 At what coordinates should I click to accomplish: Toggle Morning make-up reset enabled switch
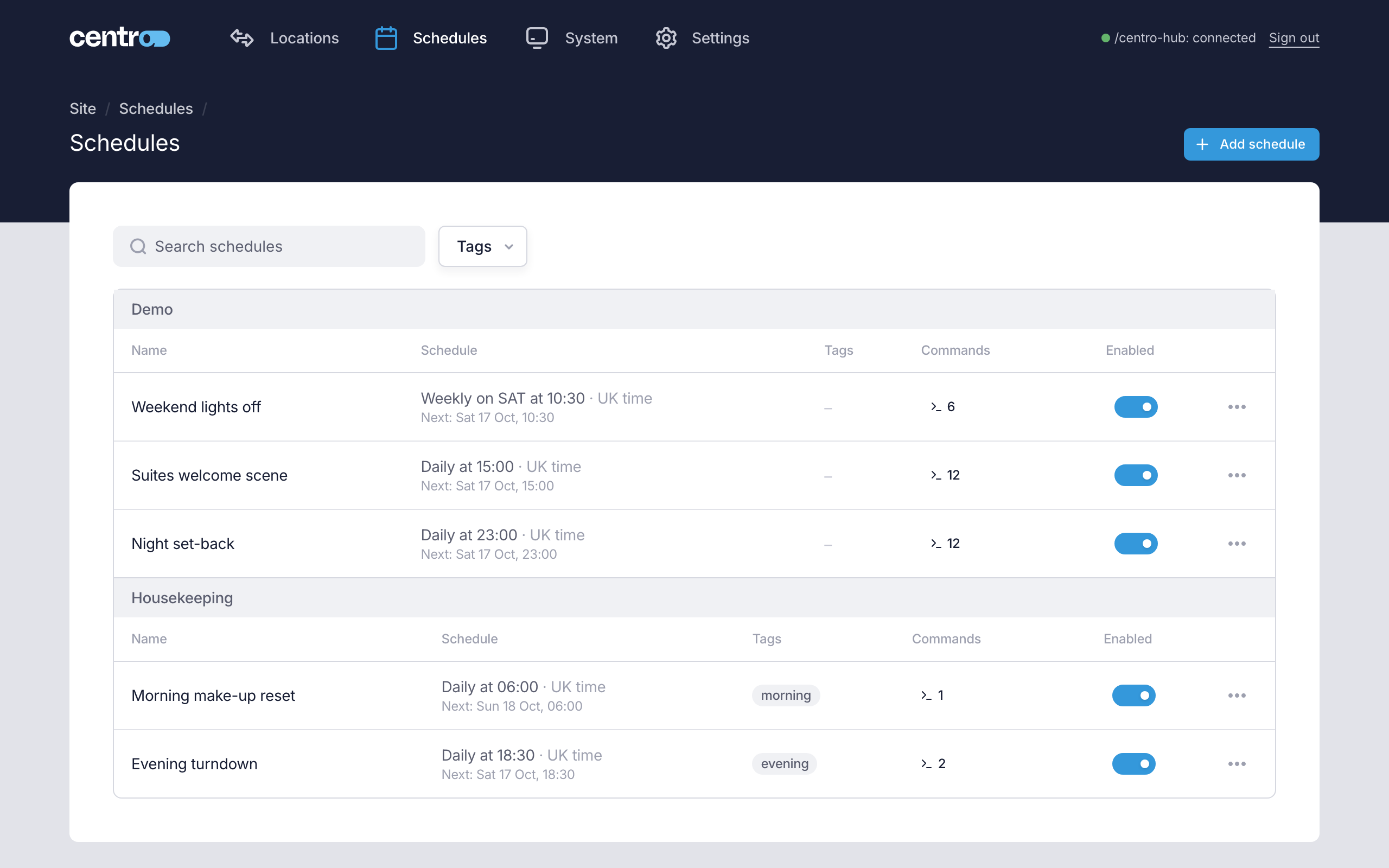click(1133, 696)
